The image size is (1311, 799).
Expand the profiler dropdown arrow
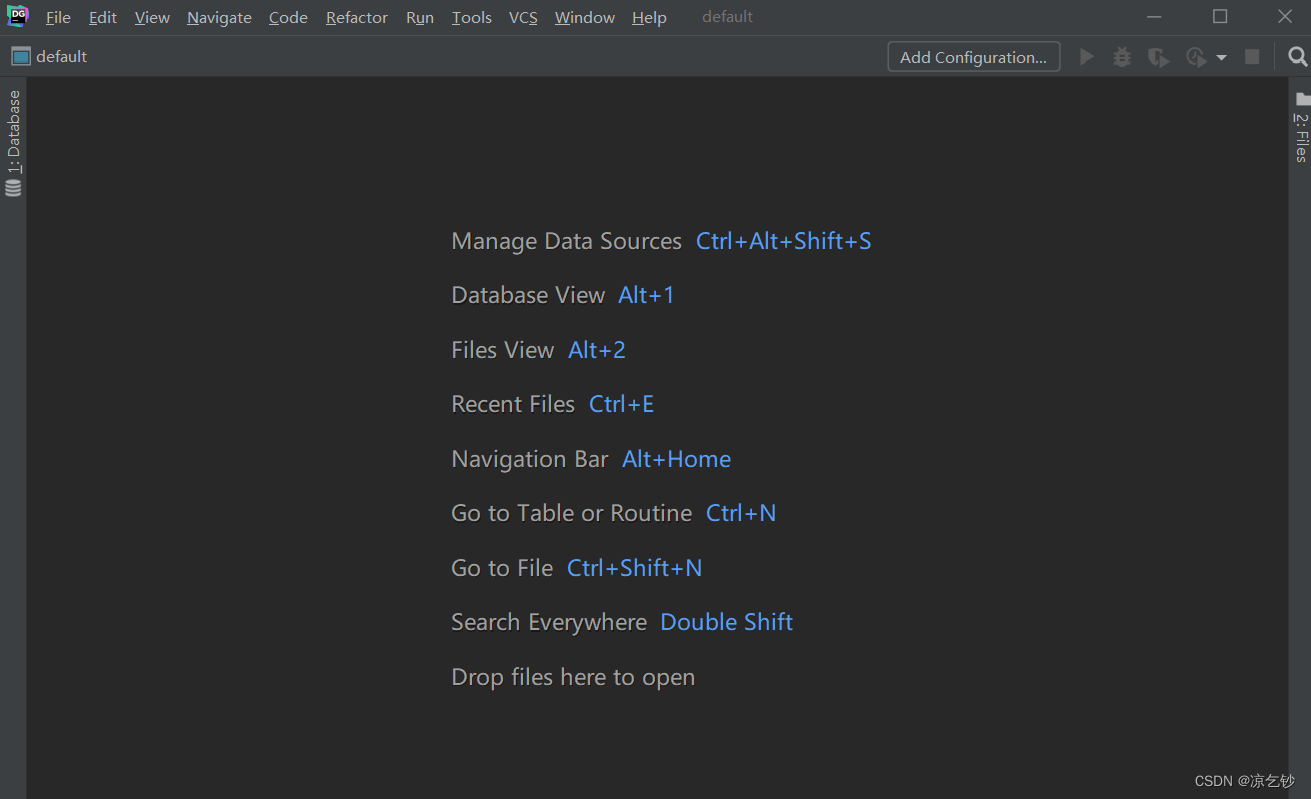(x=1221, y=58)
